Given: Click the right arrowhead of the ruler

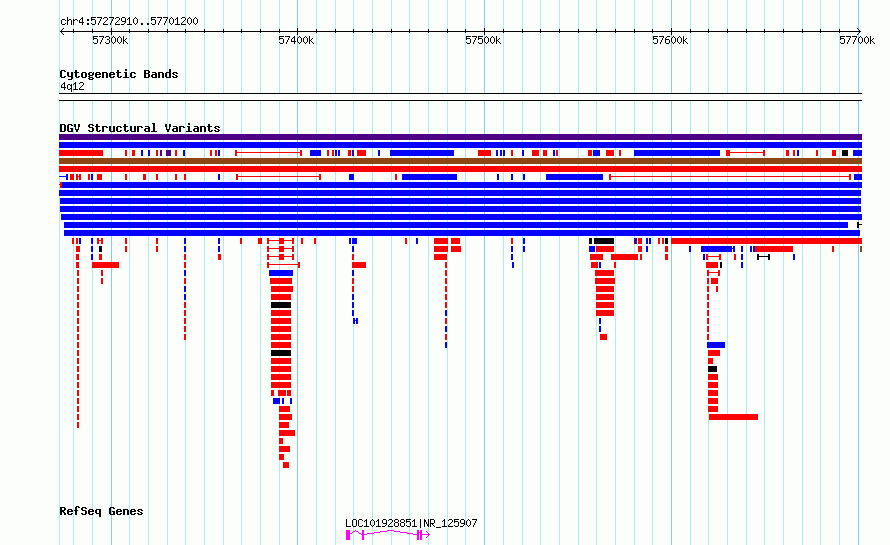Looking at the screenshot, I should (859, 32).
